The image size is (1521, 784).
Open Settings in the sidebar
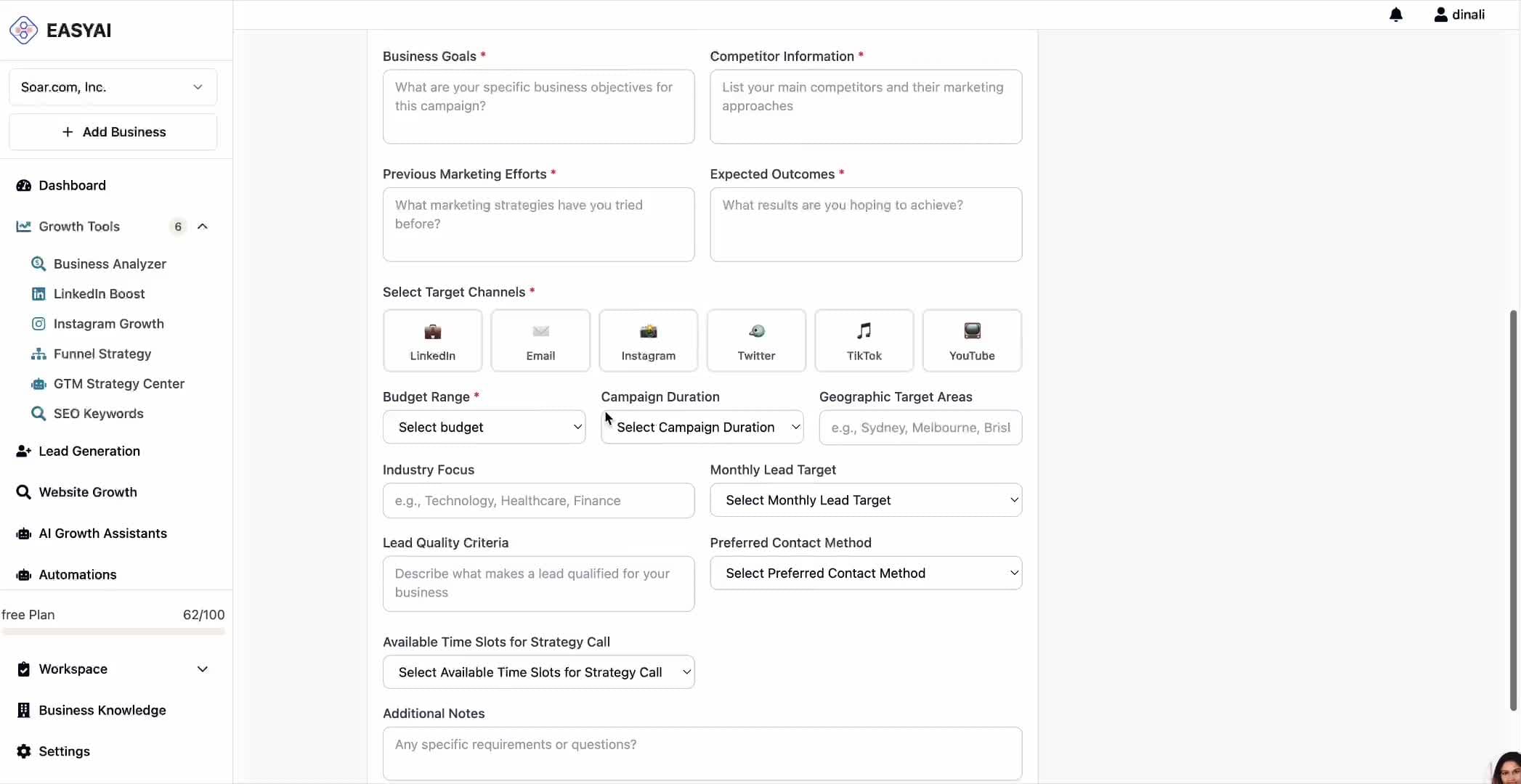[64, 751]
